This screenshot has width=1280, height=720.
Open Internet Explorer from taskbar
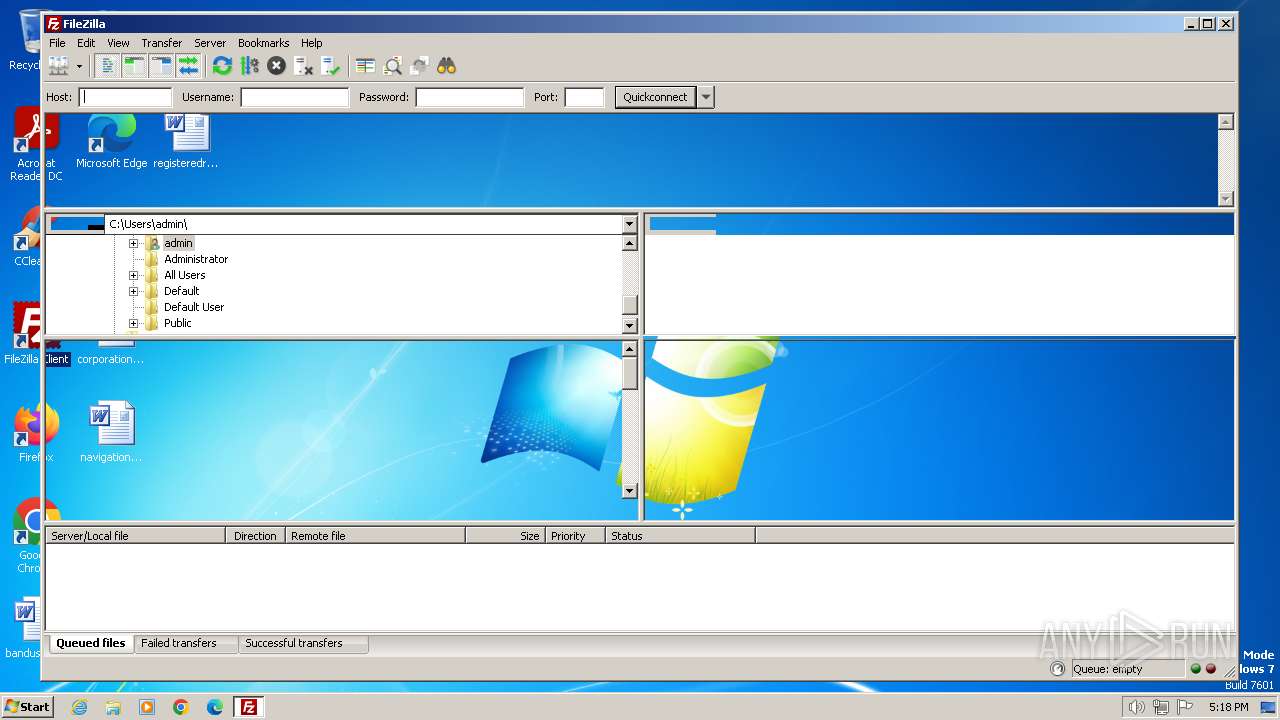pos(79,707)
